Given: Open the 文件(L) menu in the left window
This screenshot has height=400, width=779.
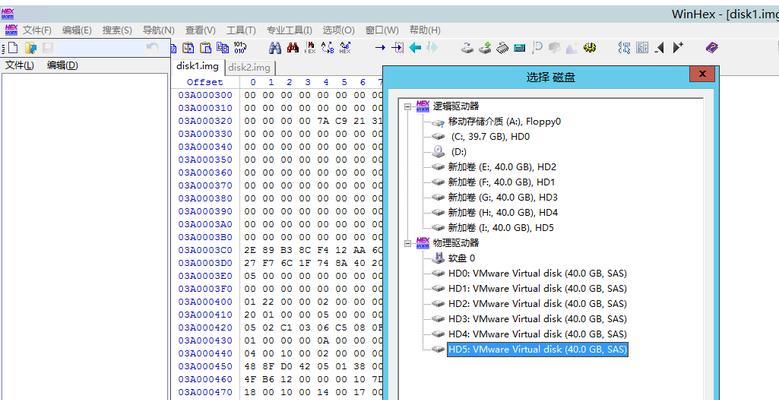Looking at the screenshot, I should (x=19, y=65).
